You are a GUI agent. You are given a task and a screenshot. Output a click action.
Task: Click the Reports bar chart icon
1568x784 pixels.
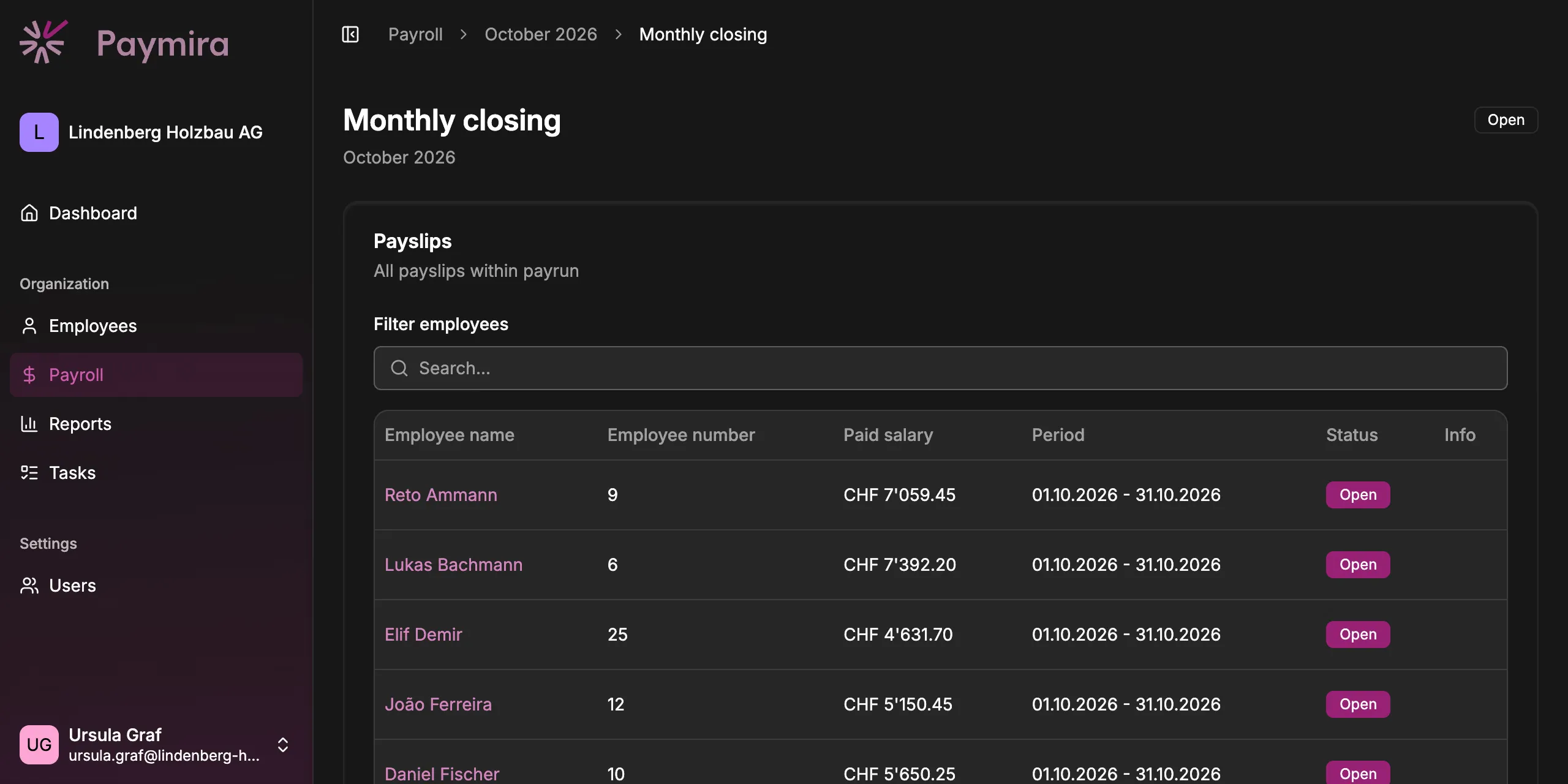29,424
